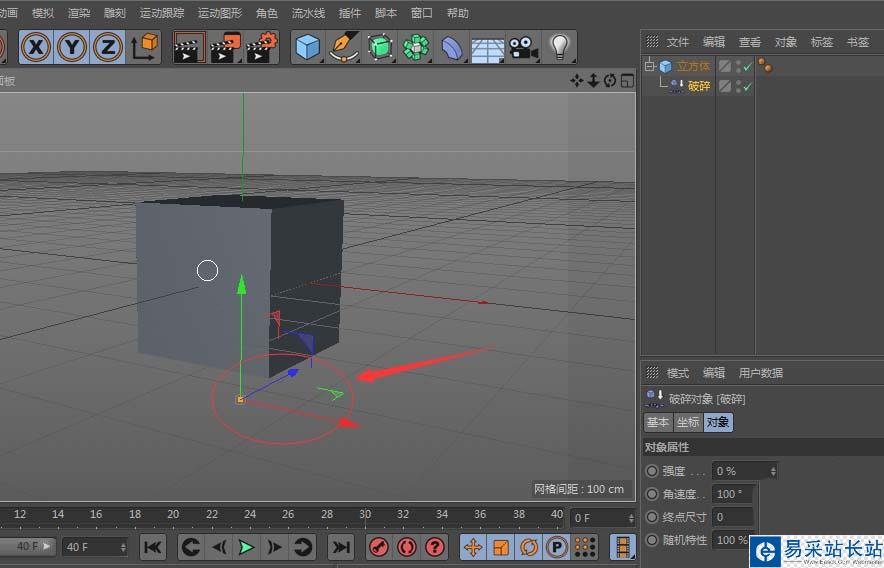Add a cube primitive from toolbar
Viewport: 884px width, 568px height.
308,46
